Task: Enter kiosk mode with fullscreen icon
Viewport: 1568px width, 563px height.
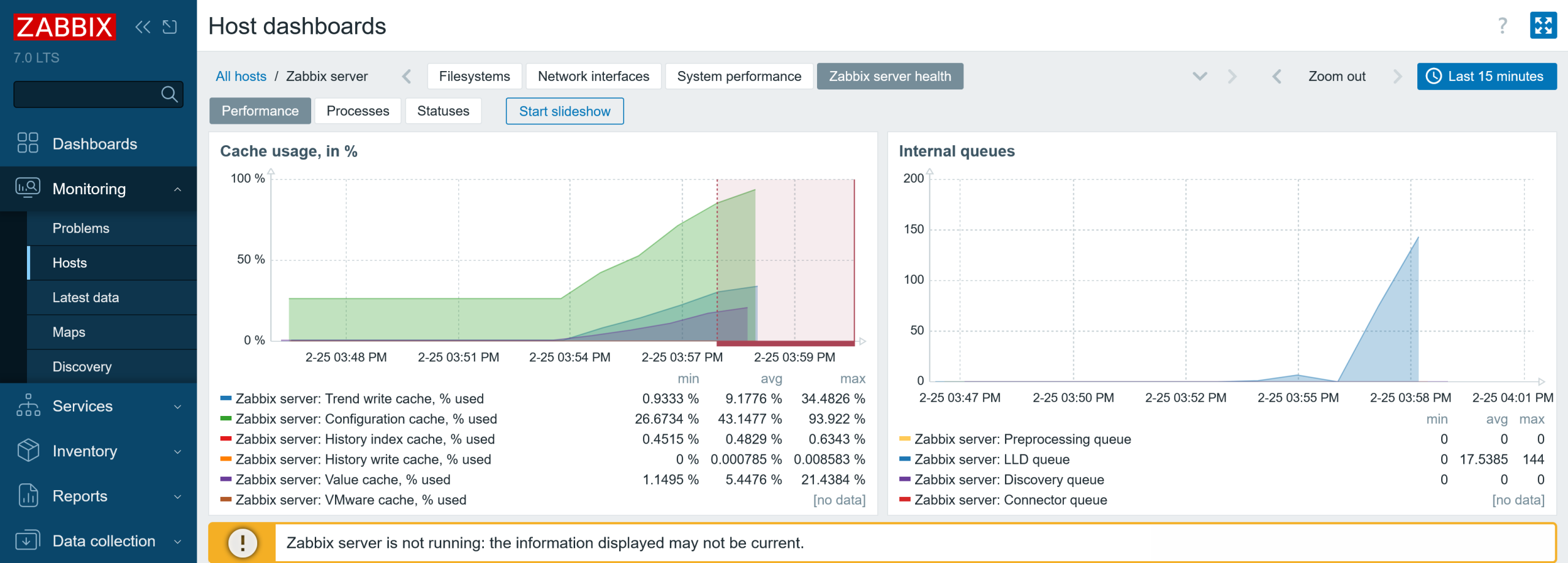Action: (x=1542, y=26)
